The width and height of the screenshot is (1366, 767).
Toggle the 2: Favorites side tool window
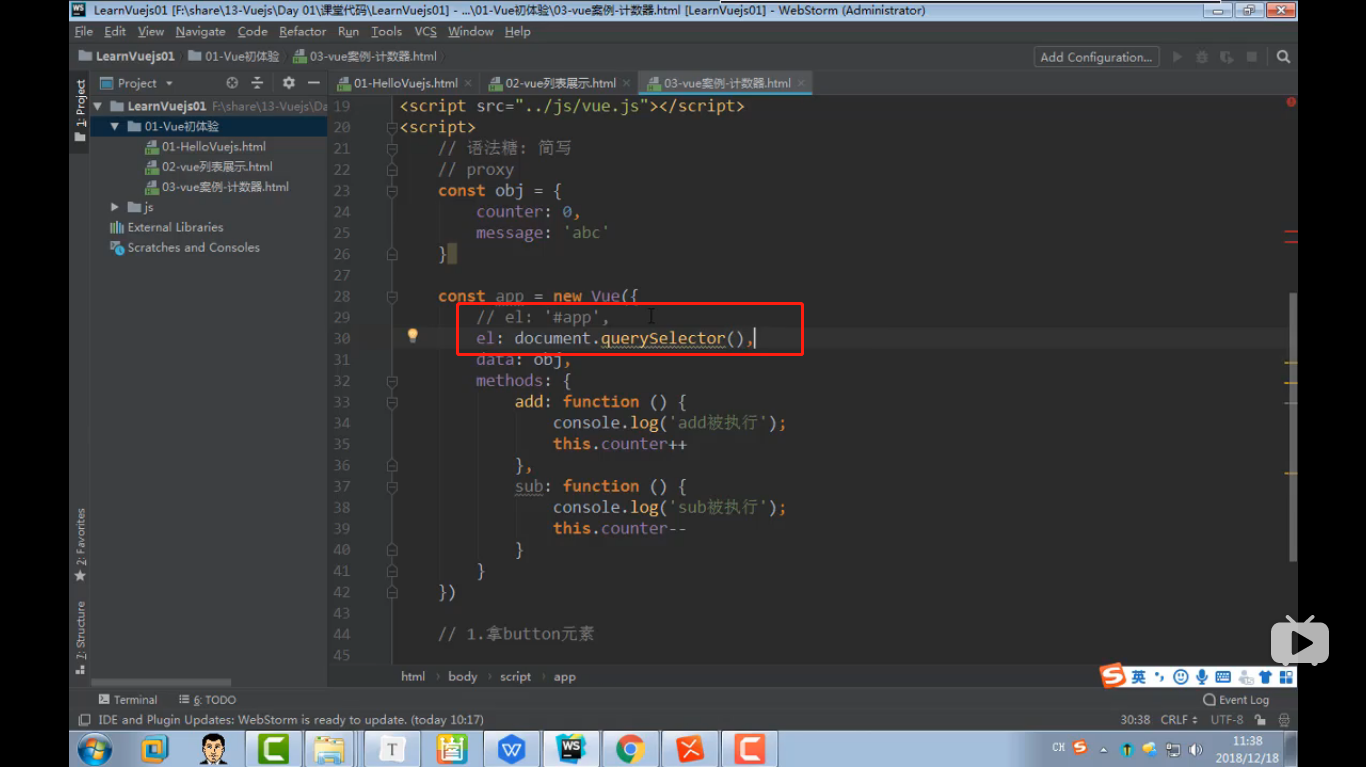[80, 545]
